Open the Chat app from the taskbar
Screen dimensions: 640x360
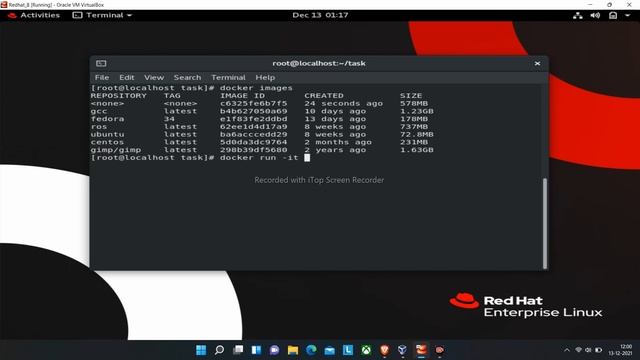pos(274,350)
